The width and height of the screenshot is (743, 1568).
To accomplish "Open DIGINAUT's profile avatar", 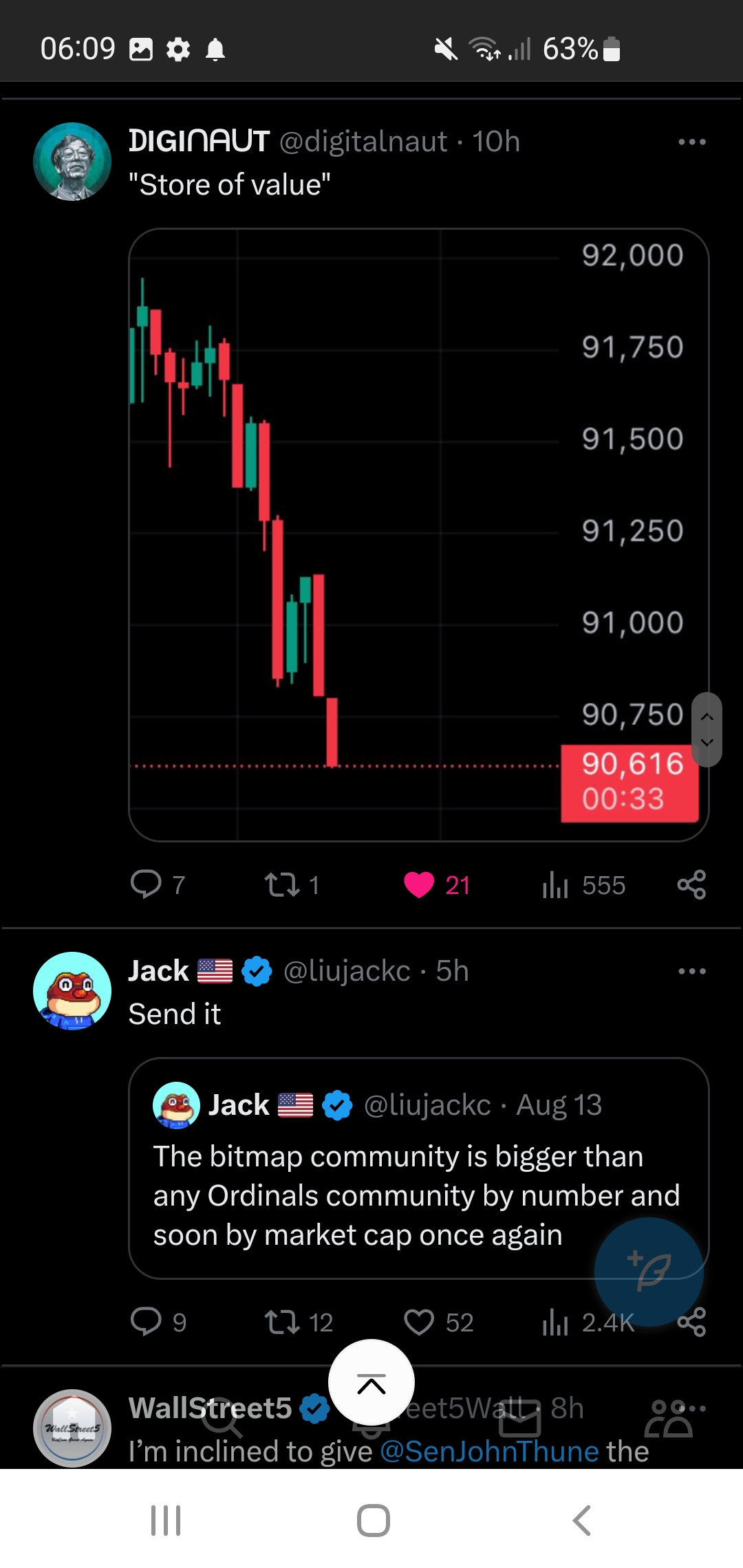I will click(x=72, y=162).
